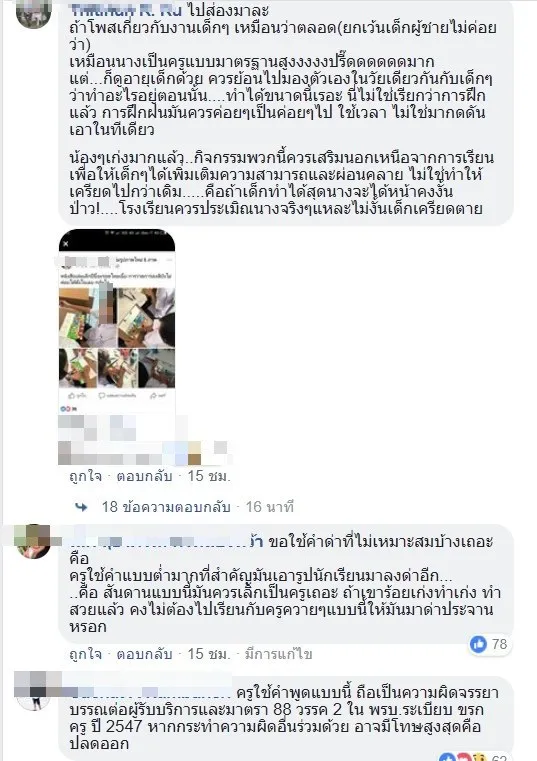Open second comment's 15 ชม. timestamp
Image resolution: width=537 pixels, height=761 pixels.
[209, 654]
